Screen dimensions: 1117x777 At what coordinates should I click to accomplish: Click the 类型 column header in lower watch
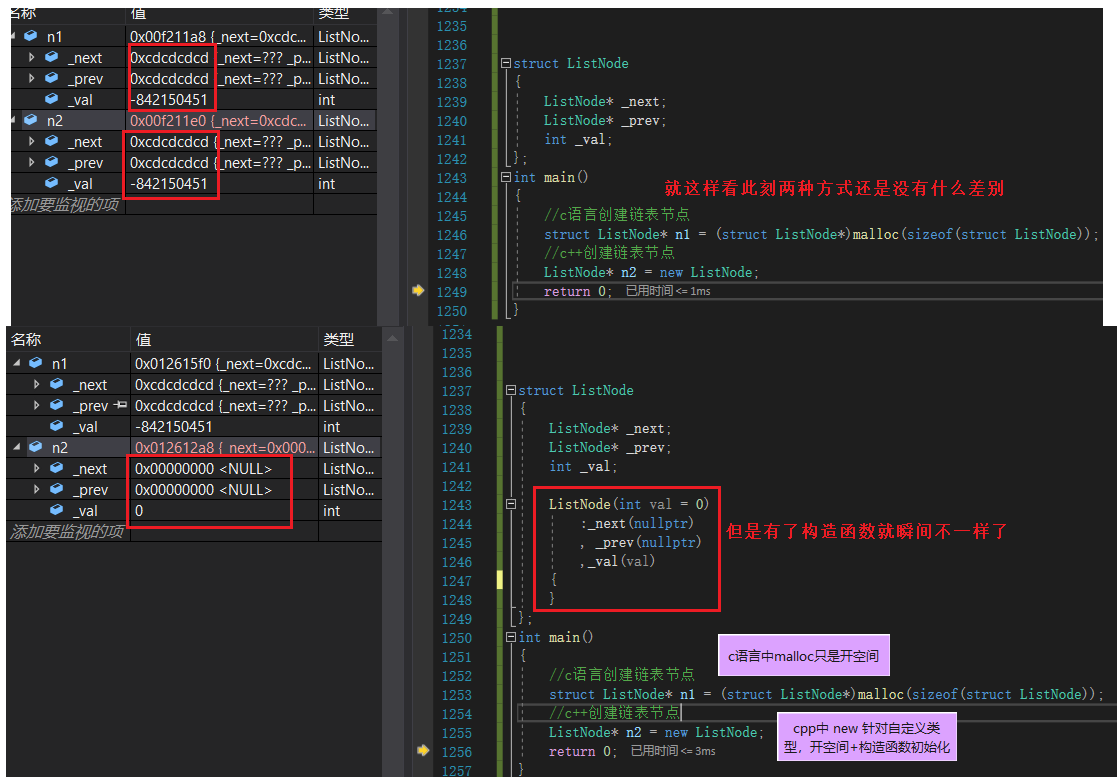[340, 340]
